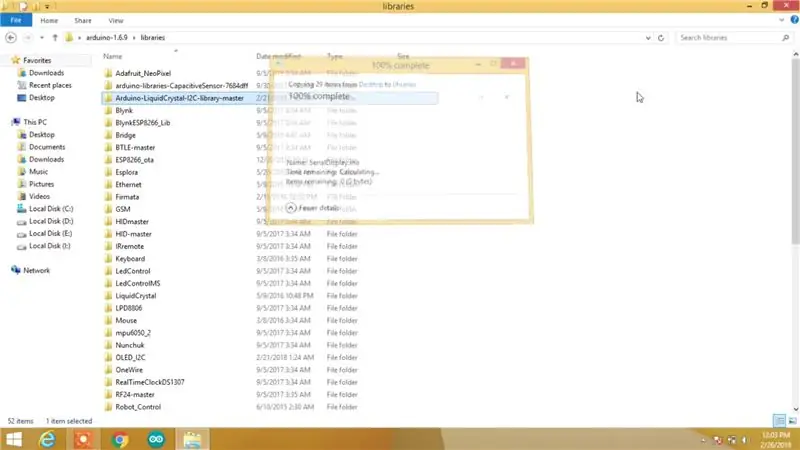The width and height of the screenshot is (800, 450).
Task: Open the Home ribbon tab
Action: (49, 20)
